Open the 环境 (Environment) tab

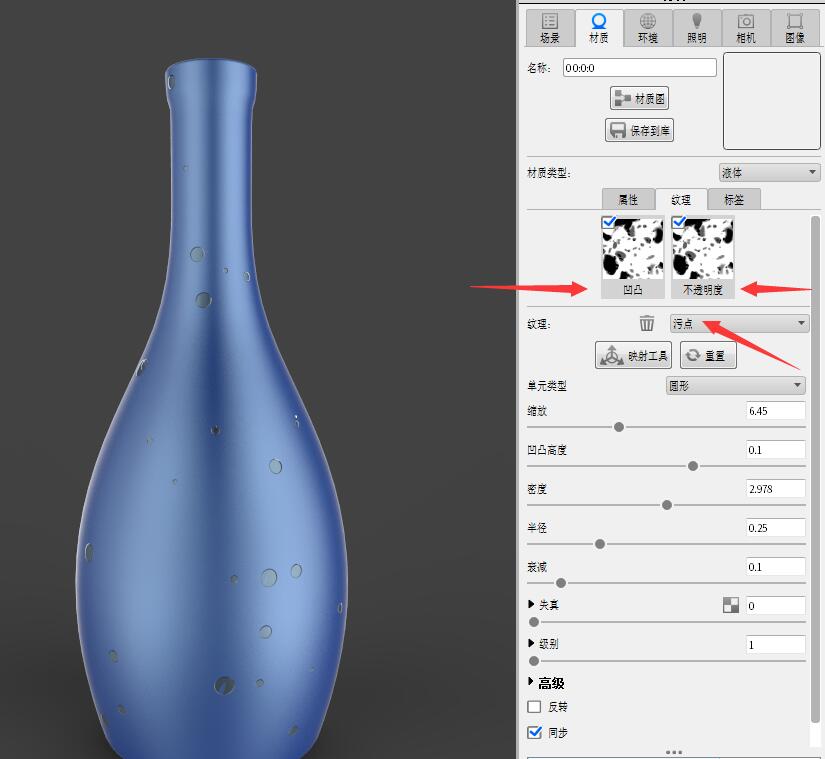648,28
